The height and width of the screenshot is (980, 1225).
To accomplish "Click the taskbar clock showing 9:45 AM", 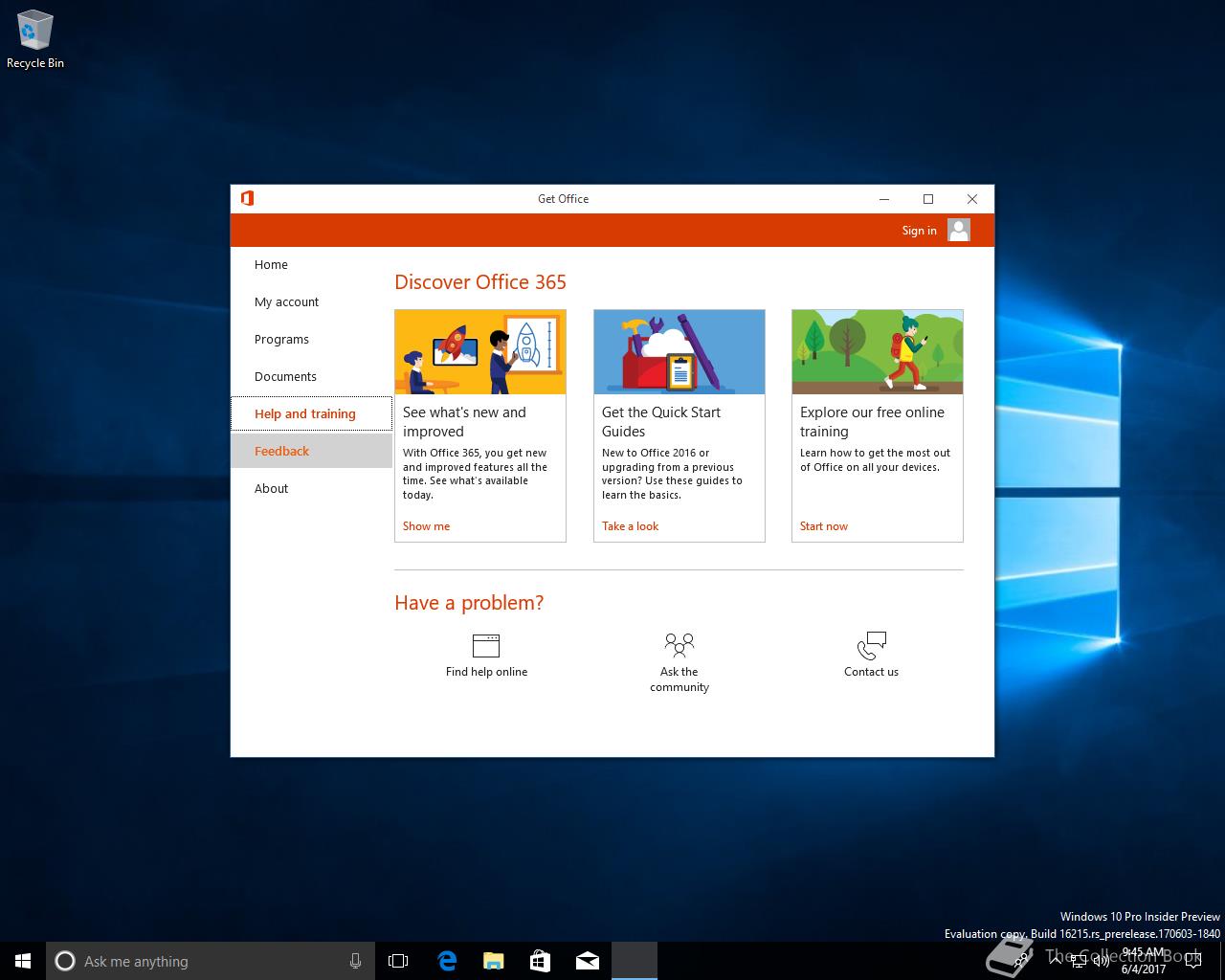I will (x=1144, y=961).
